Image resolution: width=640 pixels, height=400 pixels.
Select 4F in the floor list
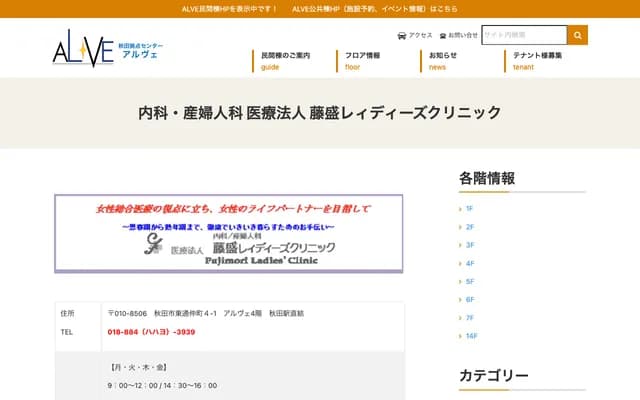[469, 263]
